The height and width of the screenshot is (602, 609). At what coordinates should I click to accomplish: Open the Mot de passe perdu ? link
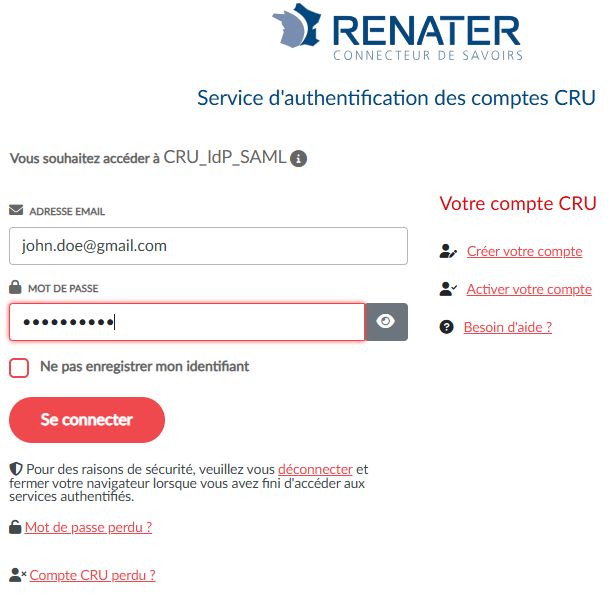click(88, 527)
